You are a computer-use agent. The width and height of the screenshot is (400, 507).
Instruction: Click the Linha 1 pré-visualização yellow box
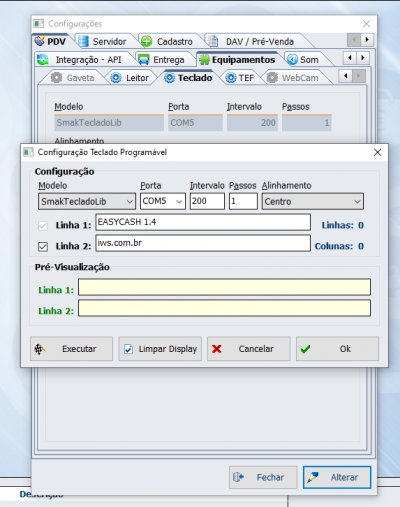point(224,287)
